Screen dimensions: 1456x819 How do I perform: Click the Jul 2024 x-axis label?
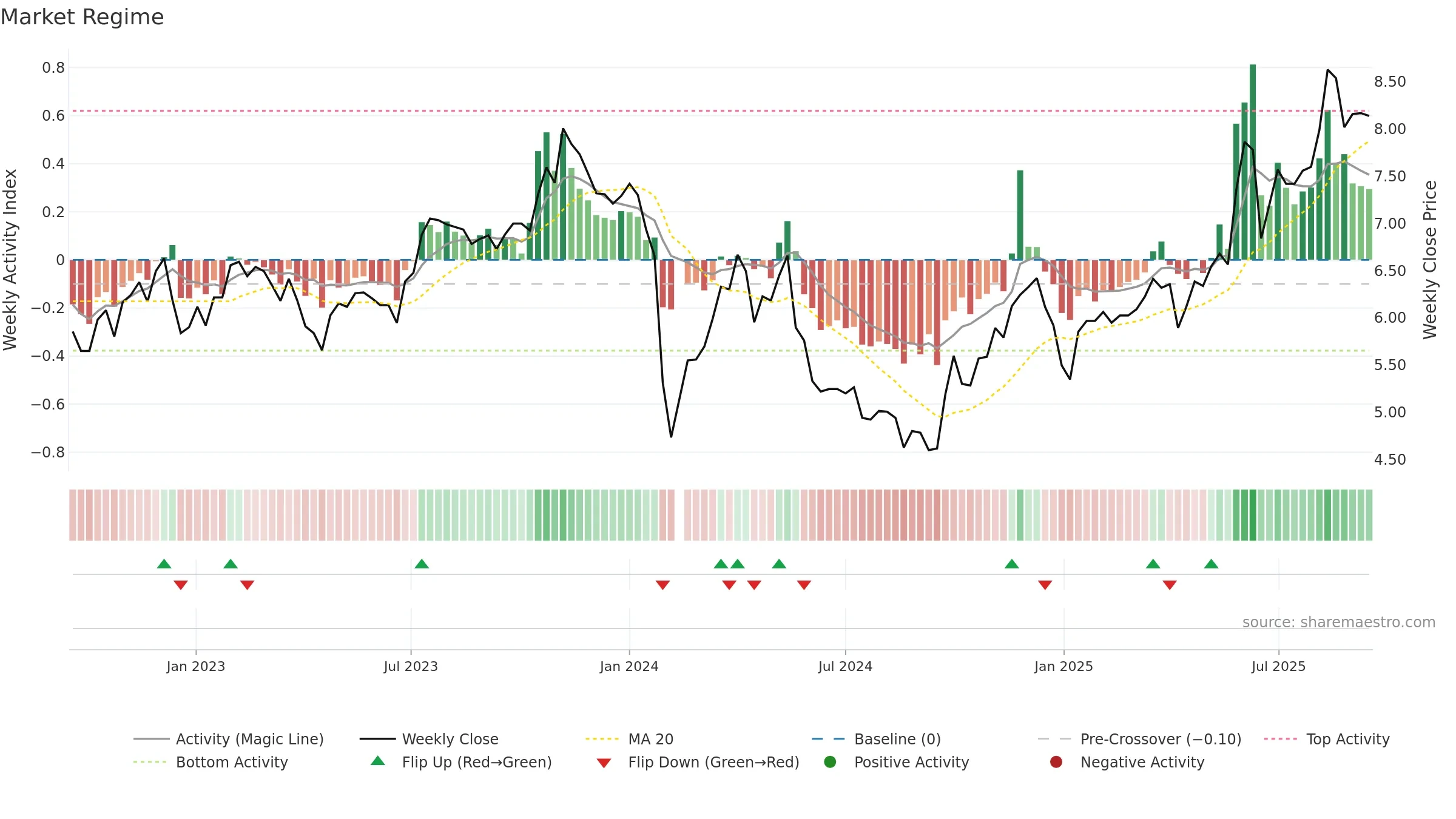click(845, 666)
